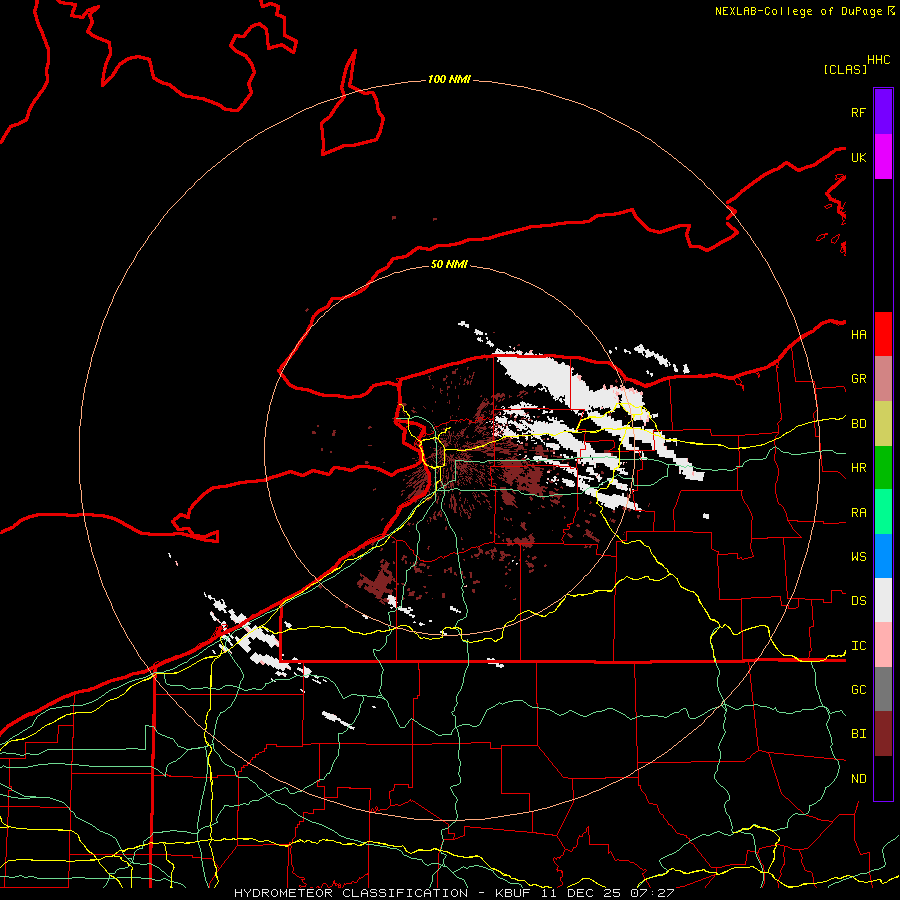Click the dark red BI legend swatch
Image resolution: width=900 pixels, height=900 pixels.
point(883,734)
